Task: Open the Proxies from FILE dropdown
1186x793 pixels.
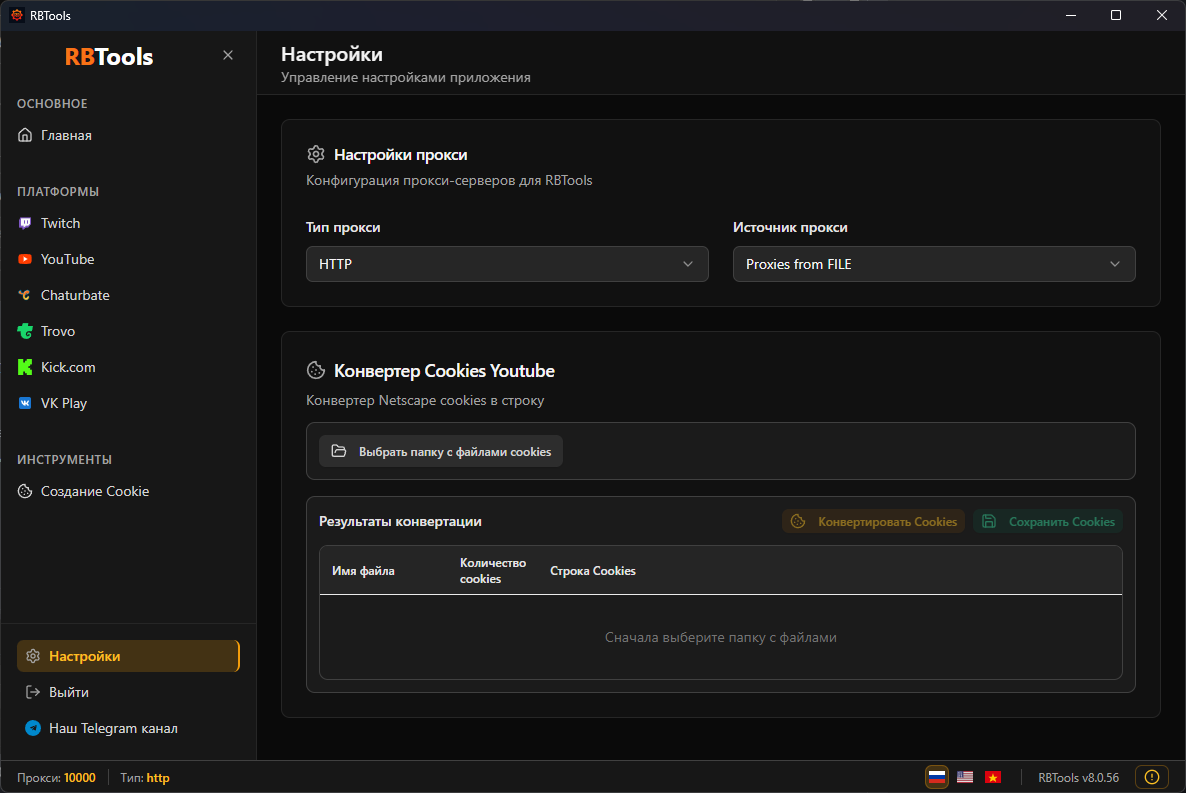Action: click(x=934, y=264)
